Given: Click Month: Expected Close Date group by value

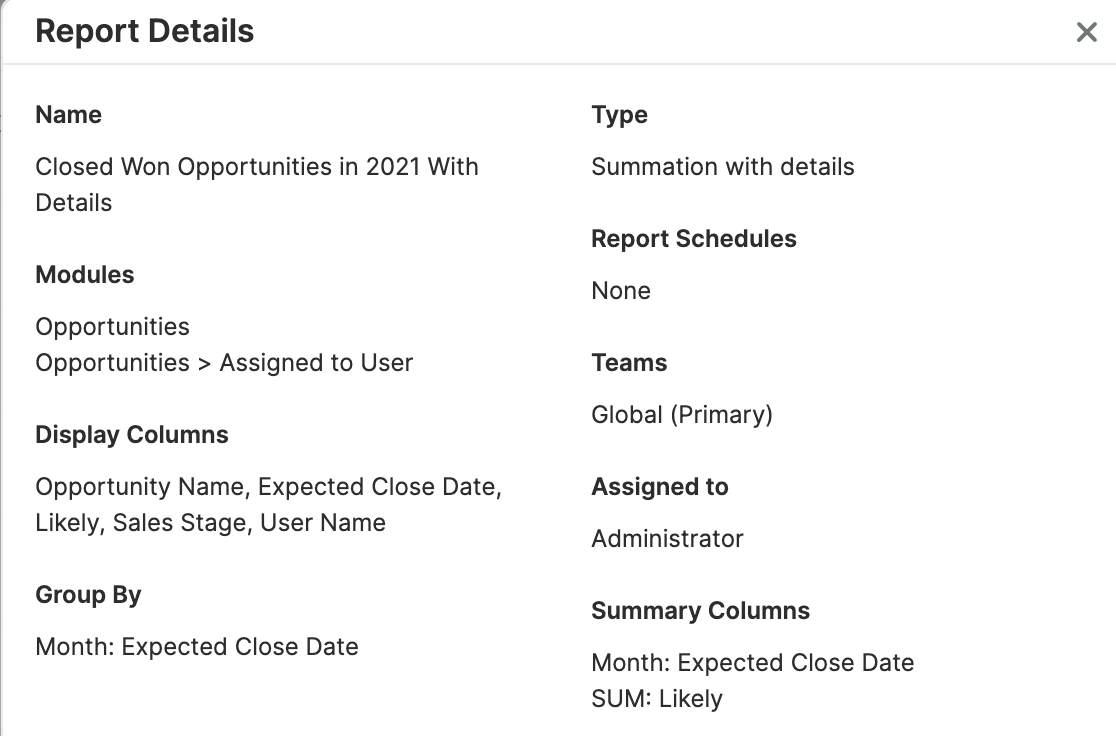Looking at the screenshot, I should (x=196, y=646).
